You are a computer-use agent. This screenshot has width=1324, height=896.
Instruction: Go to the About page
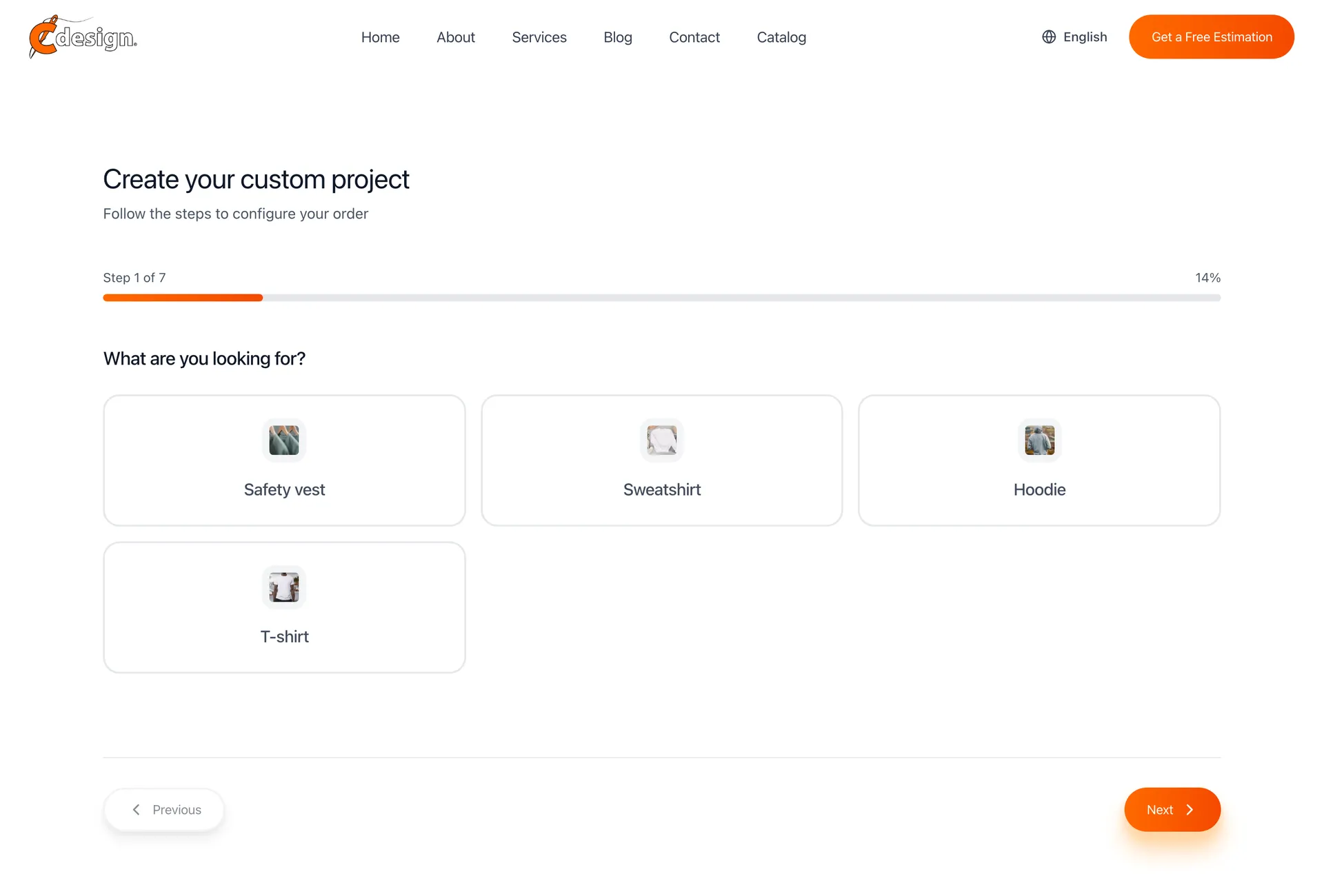[456, 37]
